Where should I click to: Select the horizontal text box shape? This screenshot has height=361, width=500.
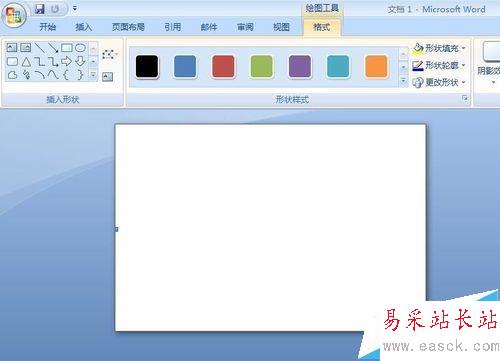click(12, 48)
